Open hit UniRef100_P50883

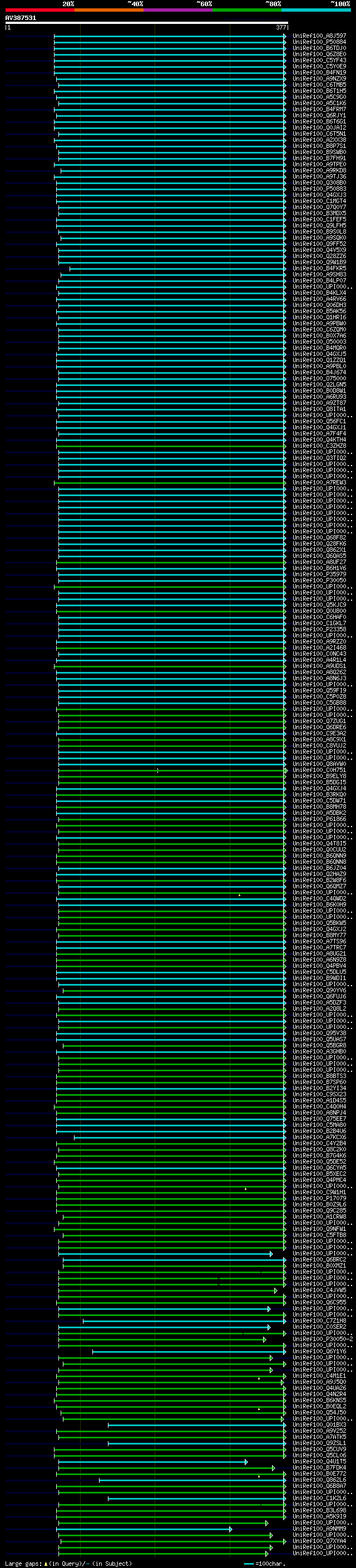[319, 189]
